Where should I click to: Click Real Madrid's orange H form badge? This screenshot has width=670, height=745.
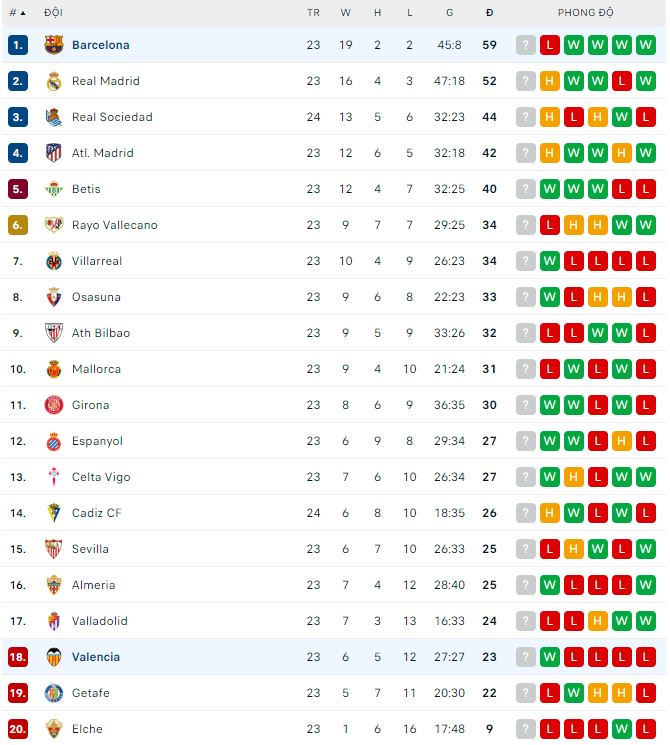[x=550, y=81]
